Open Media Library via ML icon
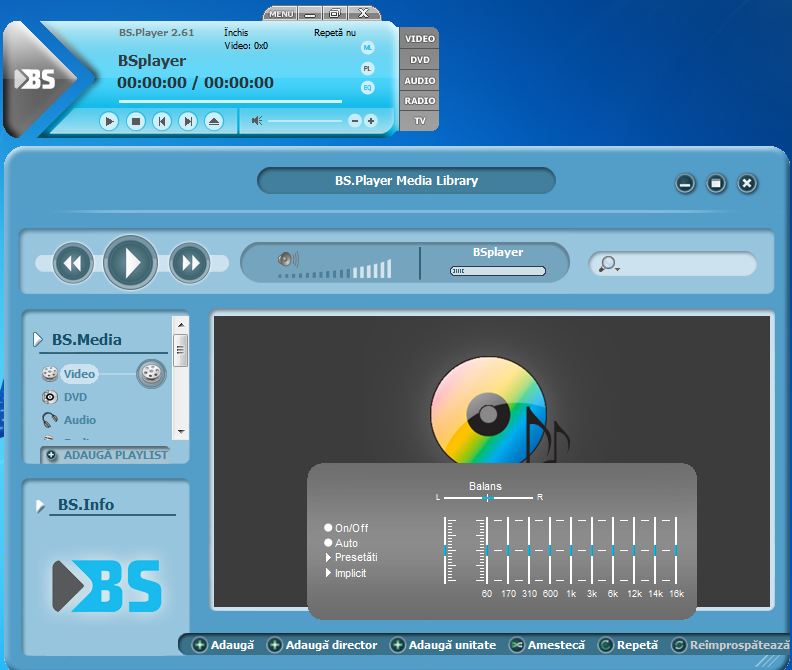Viewport: 792px width, 670px height. (x=367, y=48)
